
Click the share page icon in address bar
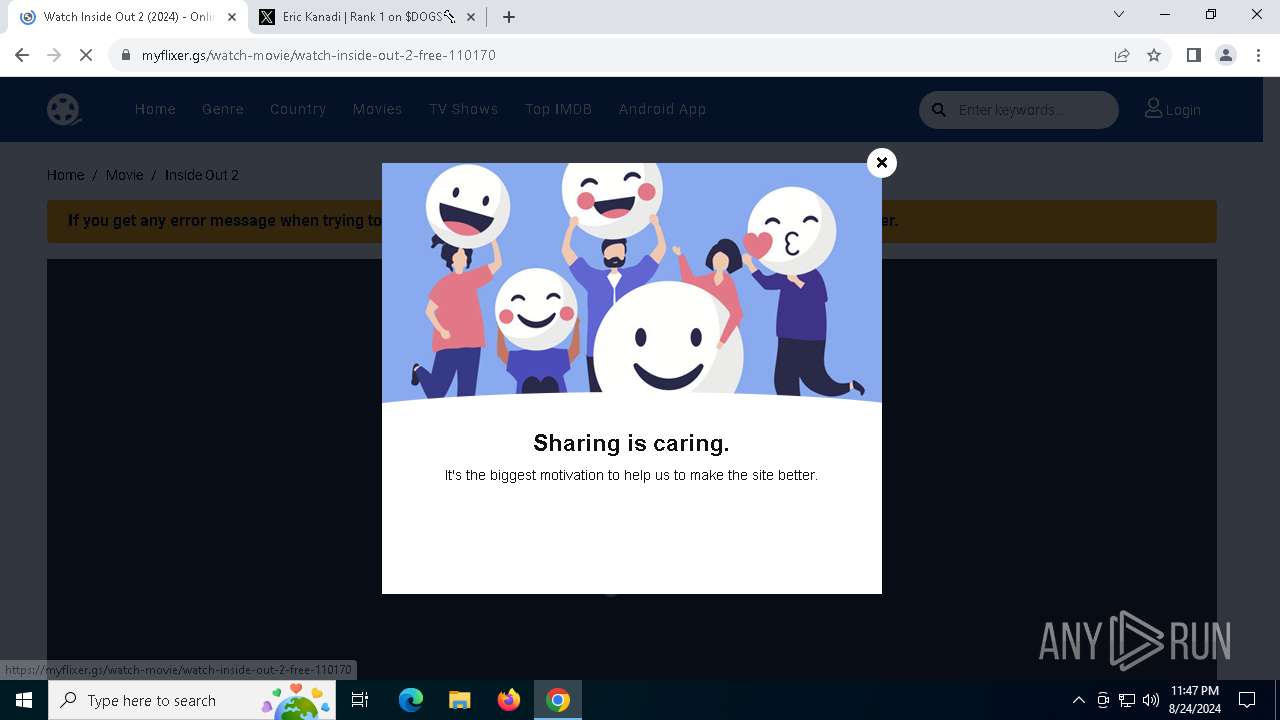1122,55
